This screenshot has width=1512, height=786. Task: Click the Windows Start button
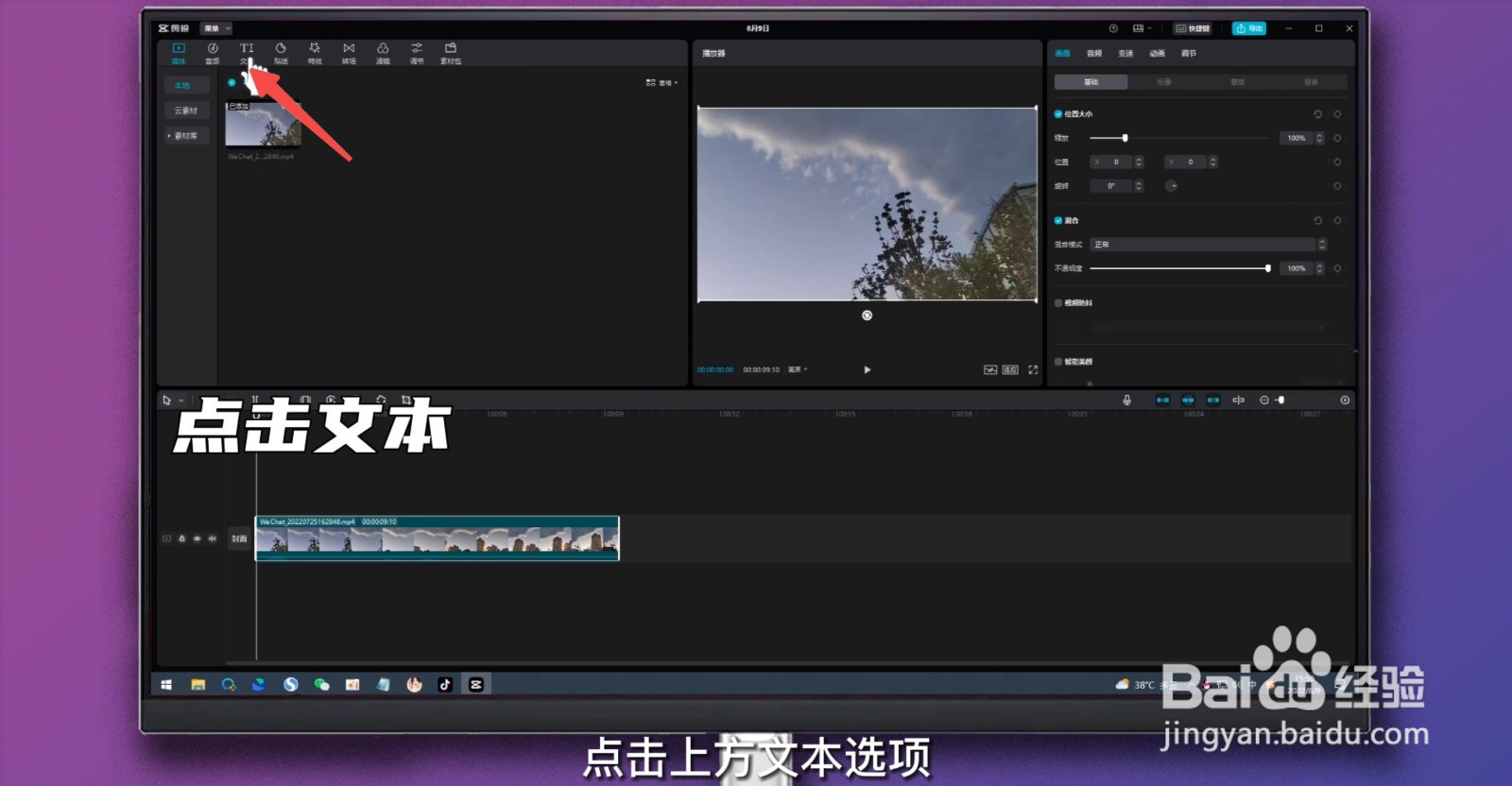[166, 684]
